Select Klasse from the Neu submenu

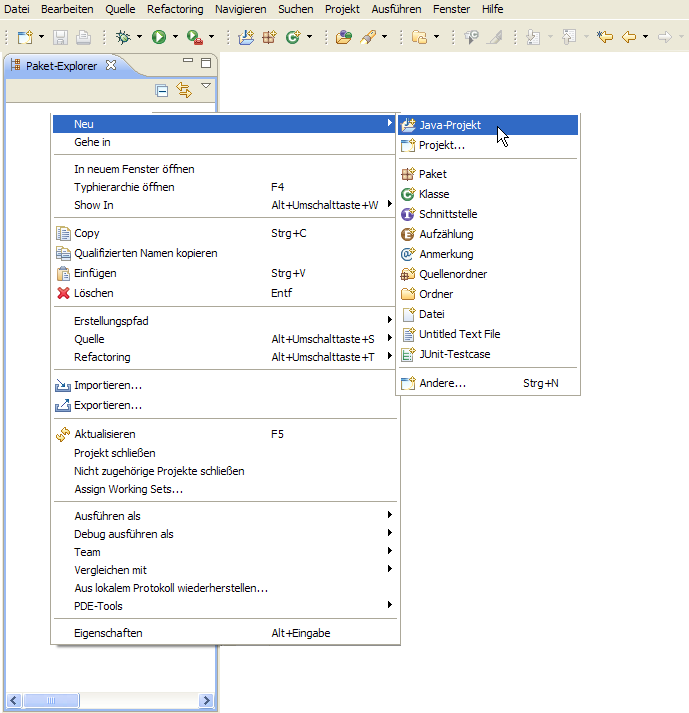tap(434, 194)
